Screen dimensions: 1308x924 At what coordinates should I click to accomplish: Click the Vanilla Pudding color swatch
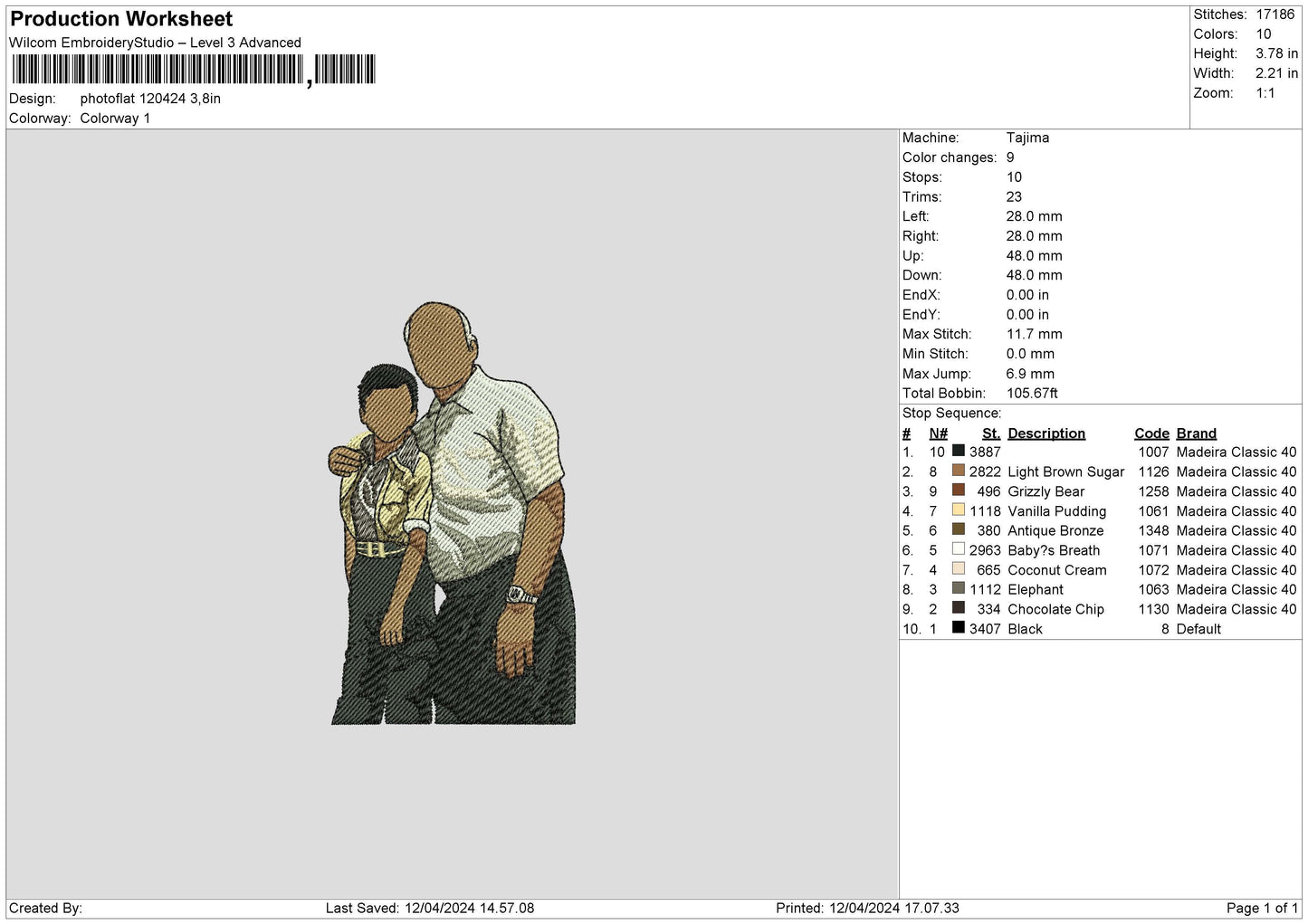958,510
